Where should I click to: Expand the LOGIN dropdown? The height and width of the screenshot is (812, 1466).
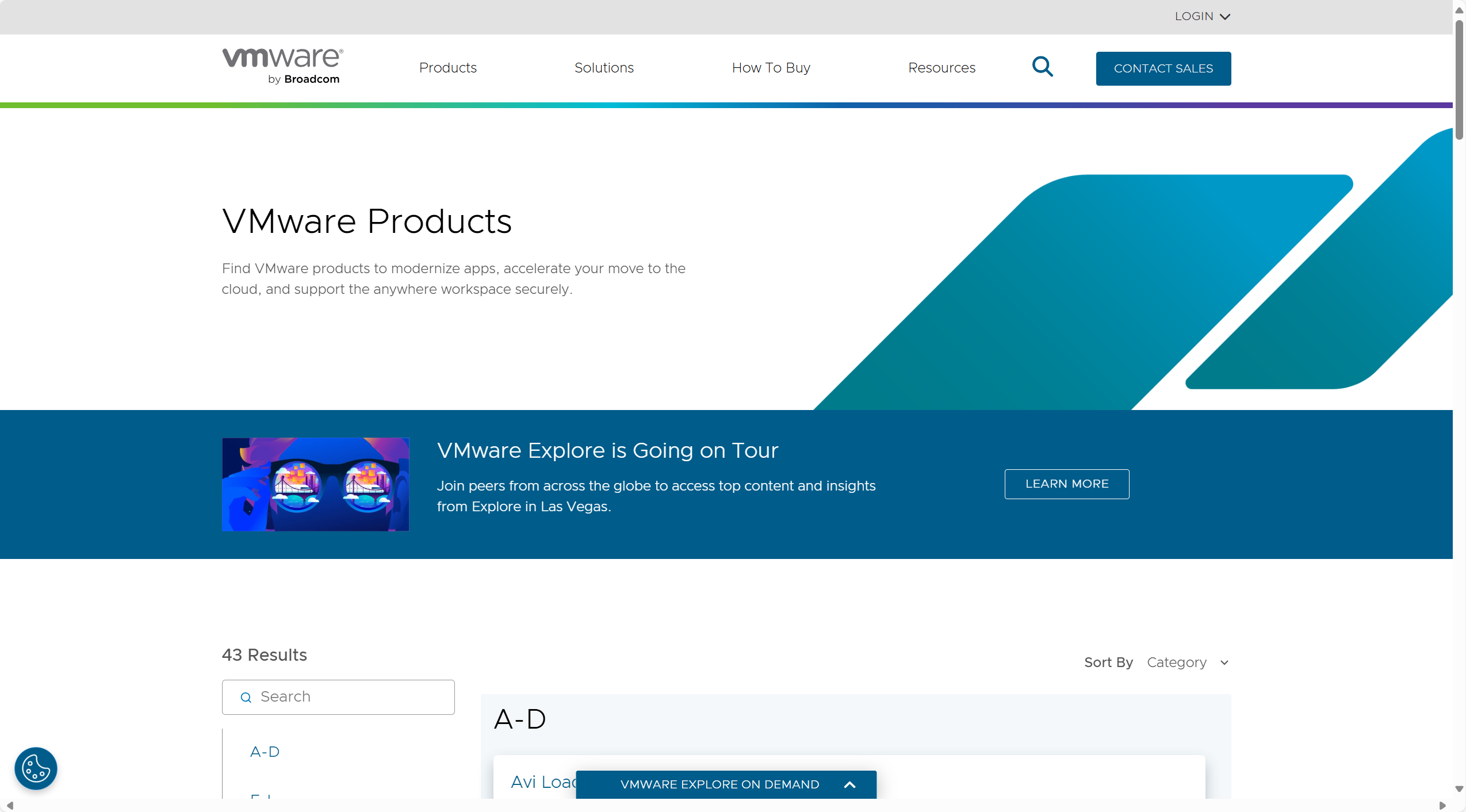1202,16
